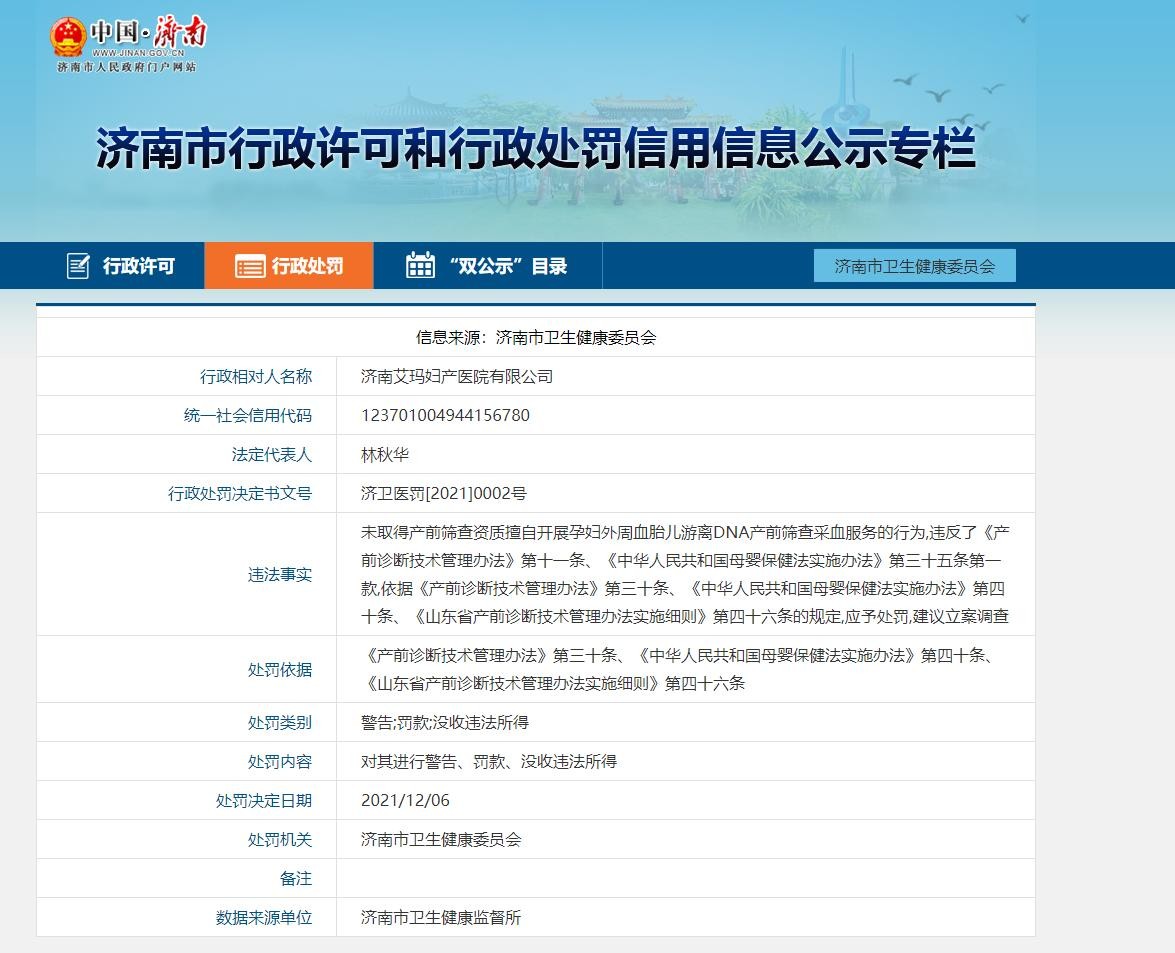1175x953 pixels.
Task: Click the penalty type 警告;罚款;没收违法所得
Action: tap(444, 722)
